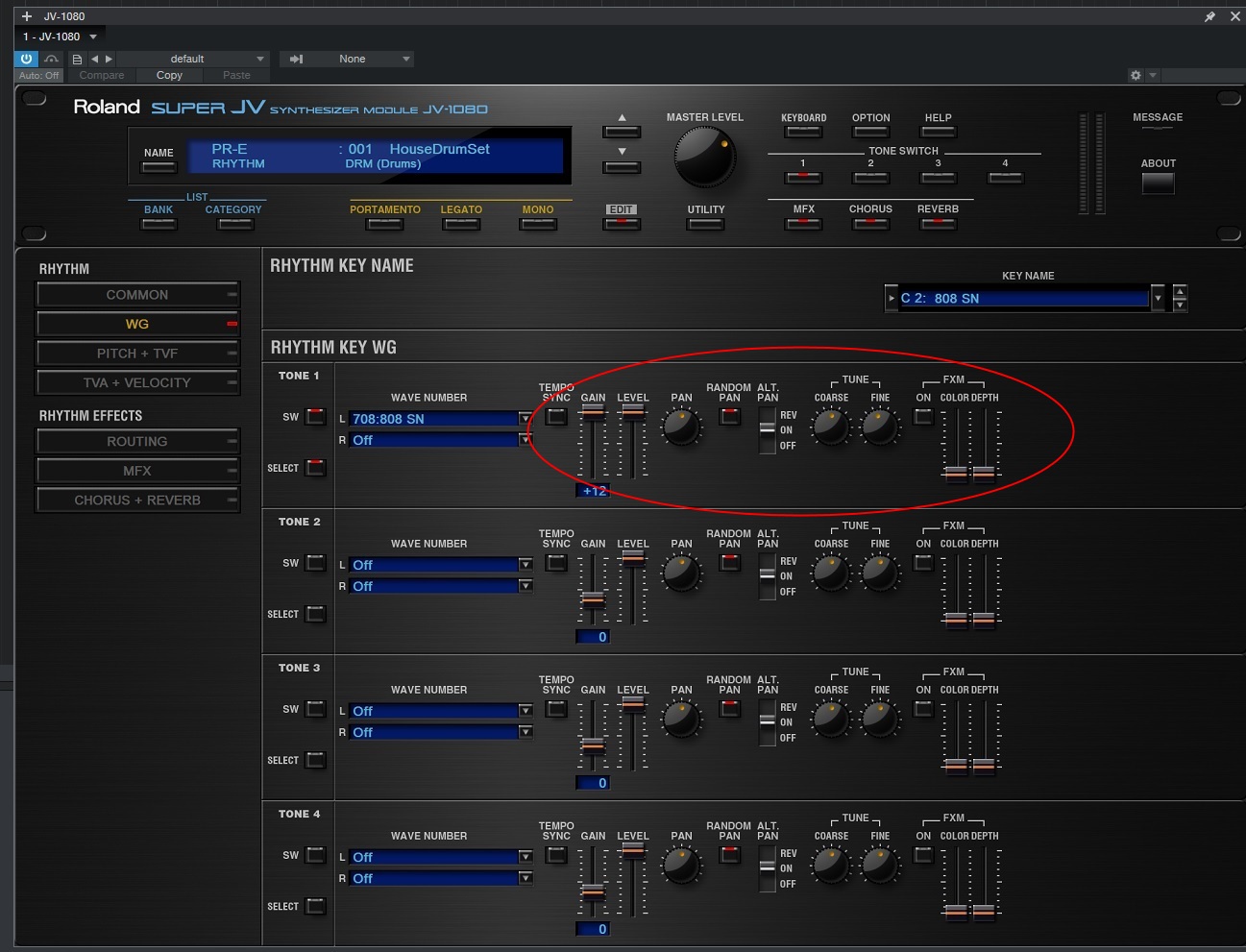
Task: Toggle Tone 1 Random Pan switch
Action: (730, 417)
